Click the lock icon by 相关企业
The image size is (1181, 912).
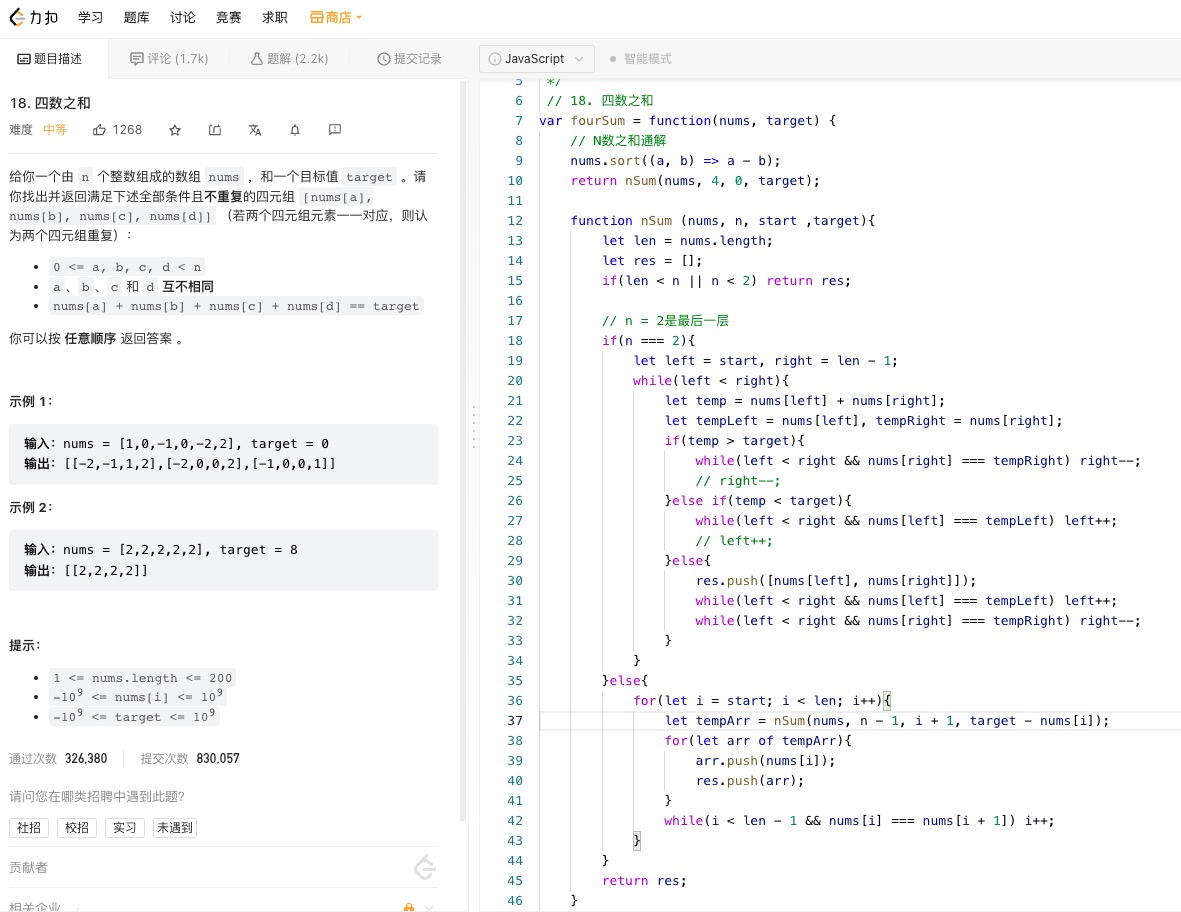tap(409, 907)
